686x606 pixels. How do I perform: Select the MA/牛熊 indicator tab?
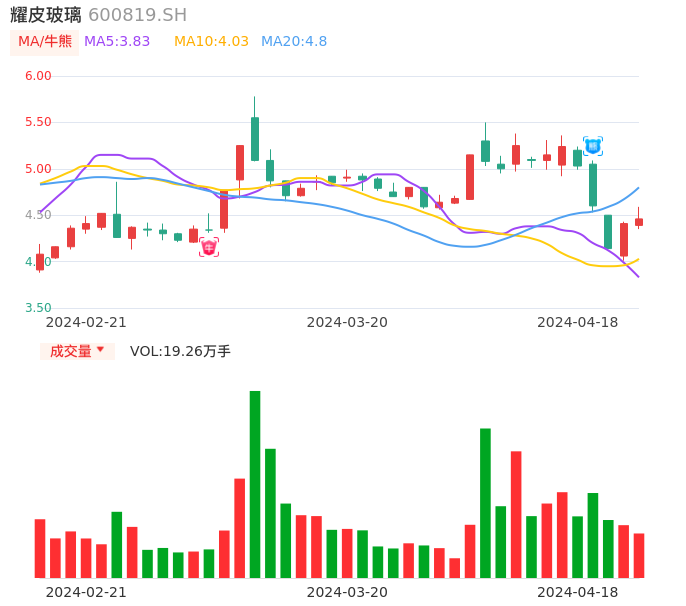click(x=45, y=42)
